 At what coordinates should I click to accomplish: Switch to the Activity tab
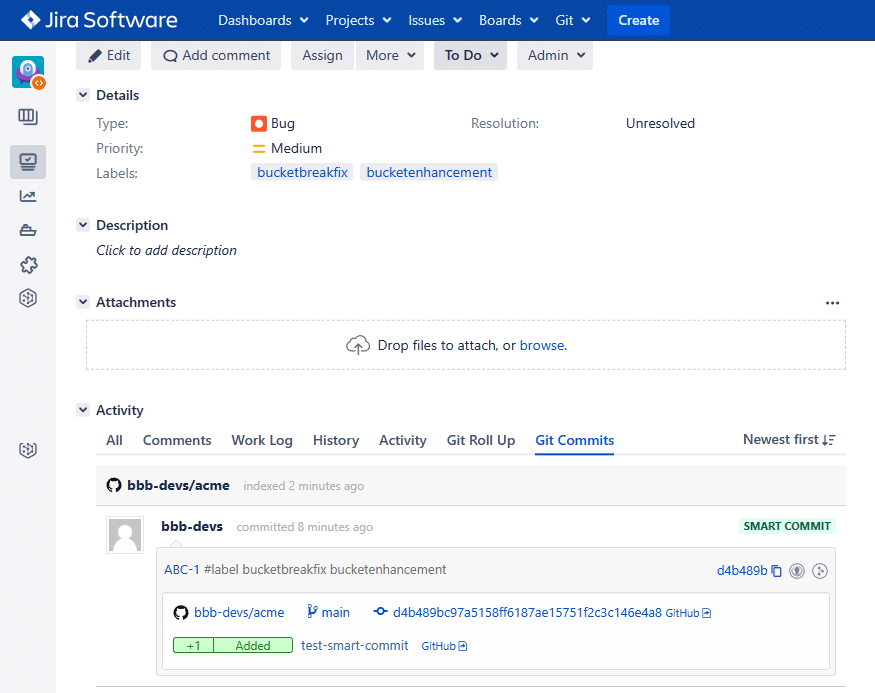(403, 440)
